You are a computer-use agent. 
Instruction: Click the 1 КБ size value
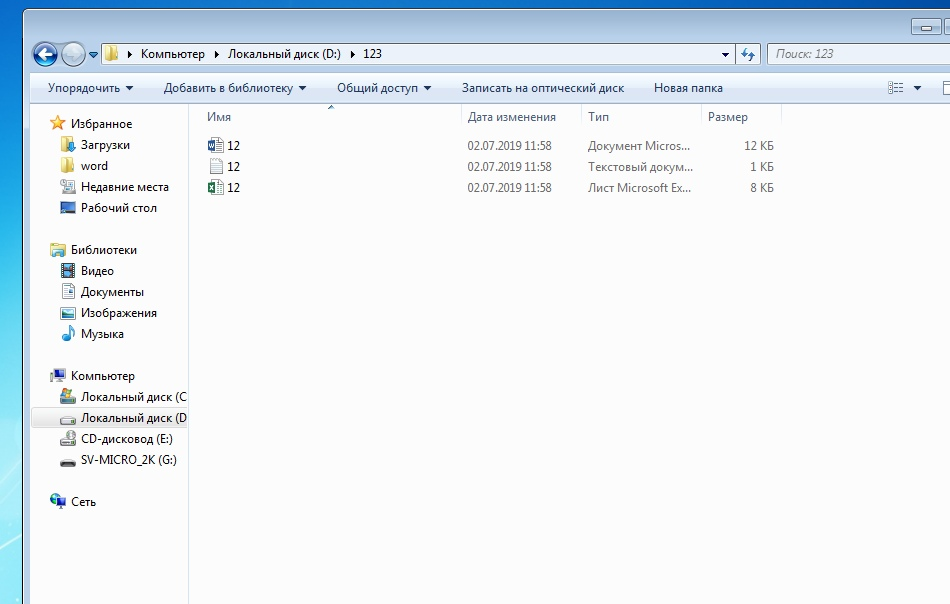point(762,167)
